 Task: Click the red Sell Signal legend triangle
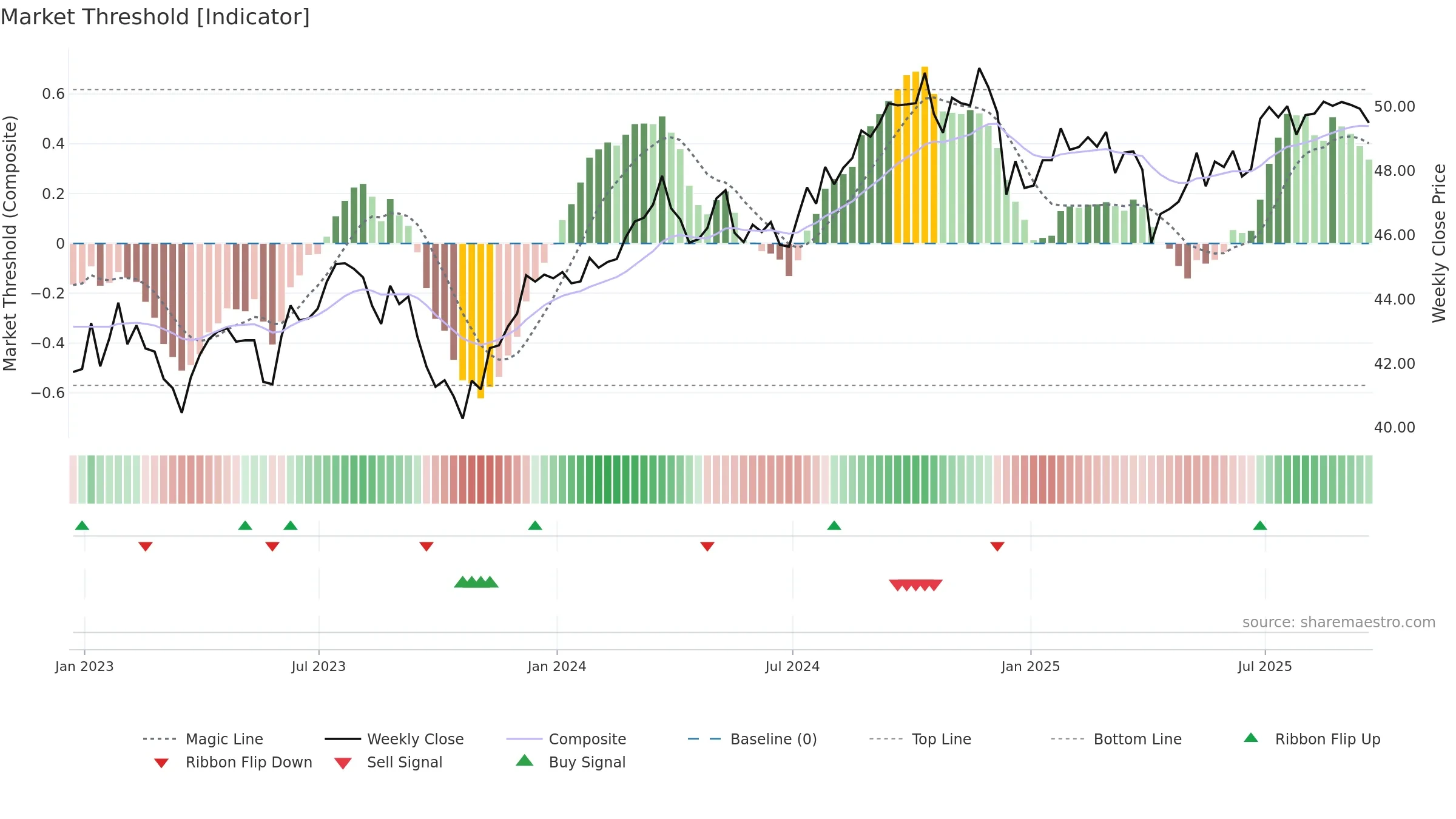343,763
